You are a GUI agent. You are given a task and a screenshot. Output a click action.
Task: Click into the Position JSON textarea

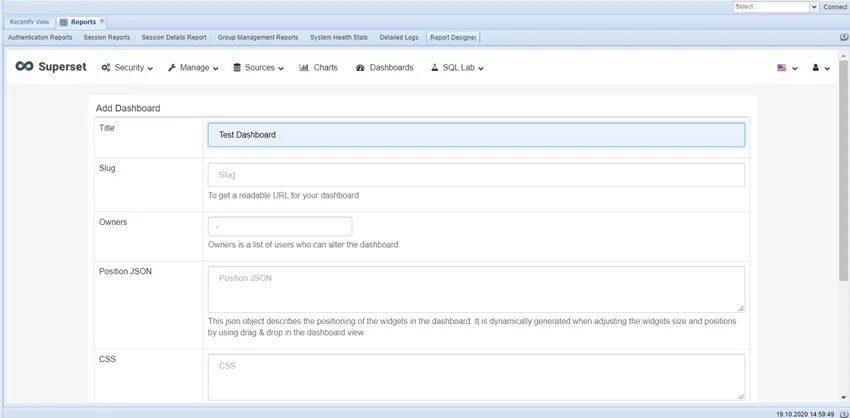point(476,289)
